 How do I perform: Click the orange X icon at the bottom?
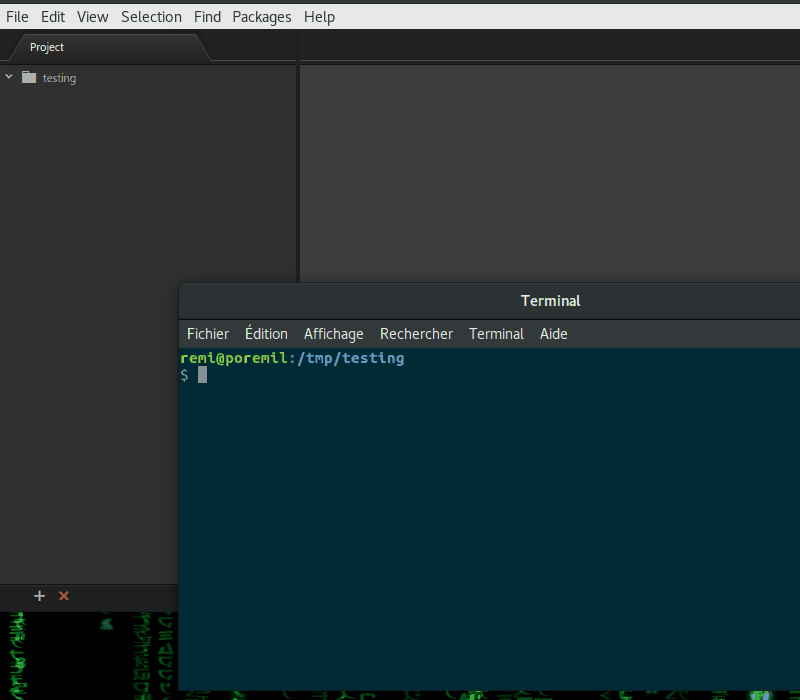pos(63,596)
